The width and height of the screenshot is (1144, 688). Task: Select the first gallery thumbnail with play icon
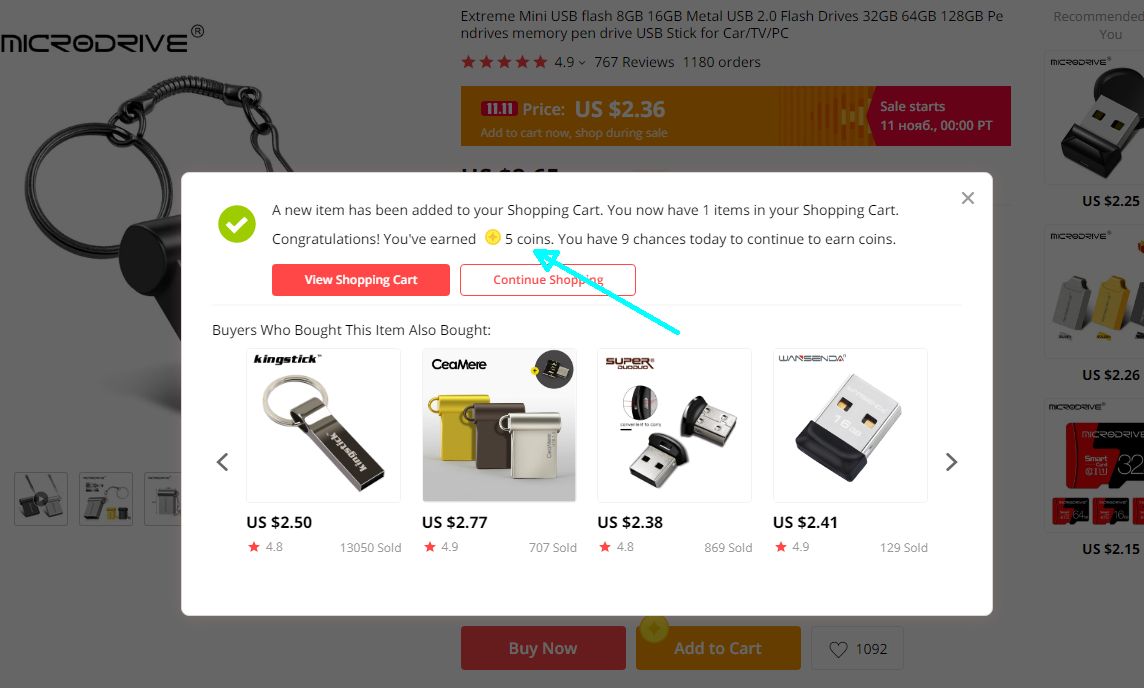41,499
